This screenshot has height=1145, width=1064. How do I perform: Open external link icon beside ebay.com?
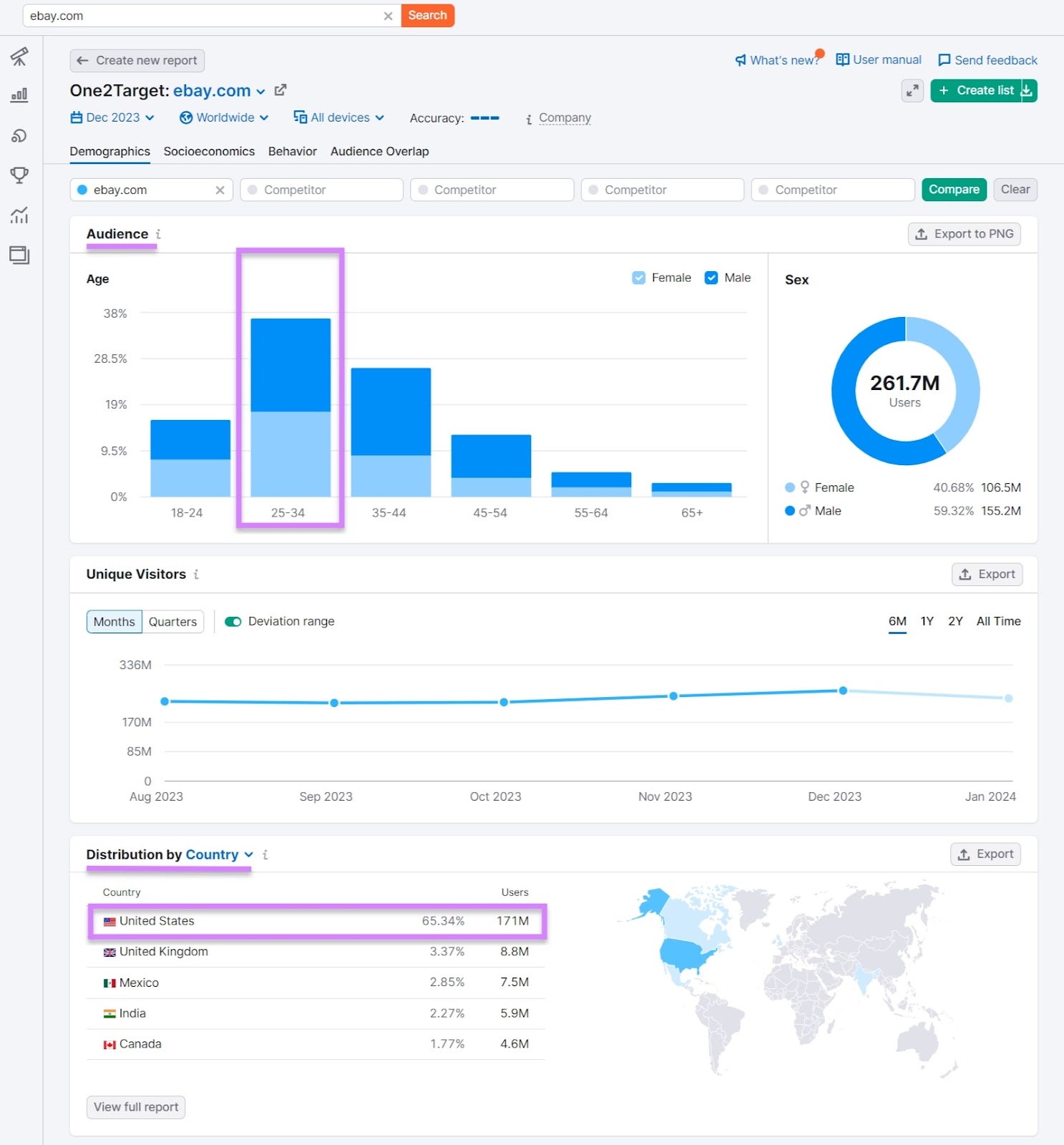click(x=280, y=90)
